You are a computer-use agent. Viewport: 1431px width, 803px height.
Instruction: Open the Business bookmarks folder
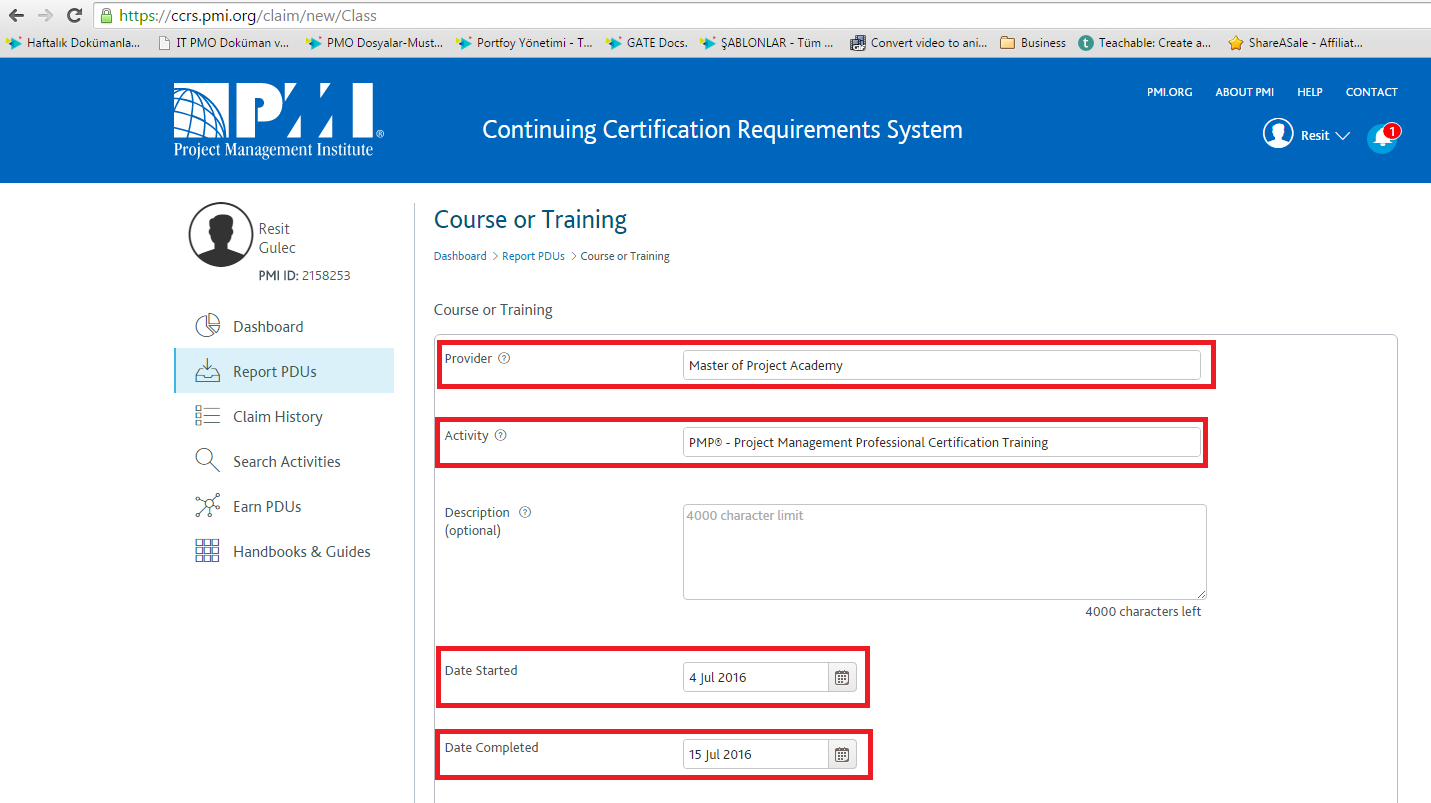(x=1033, y=43)
